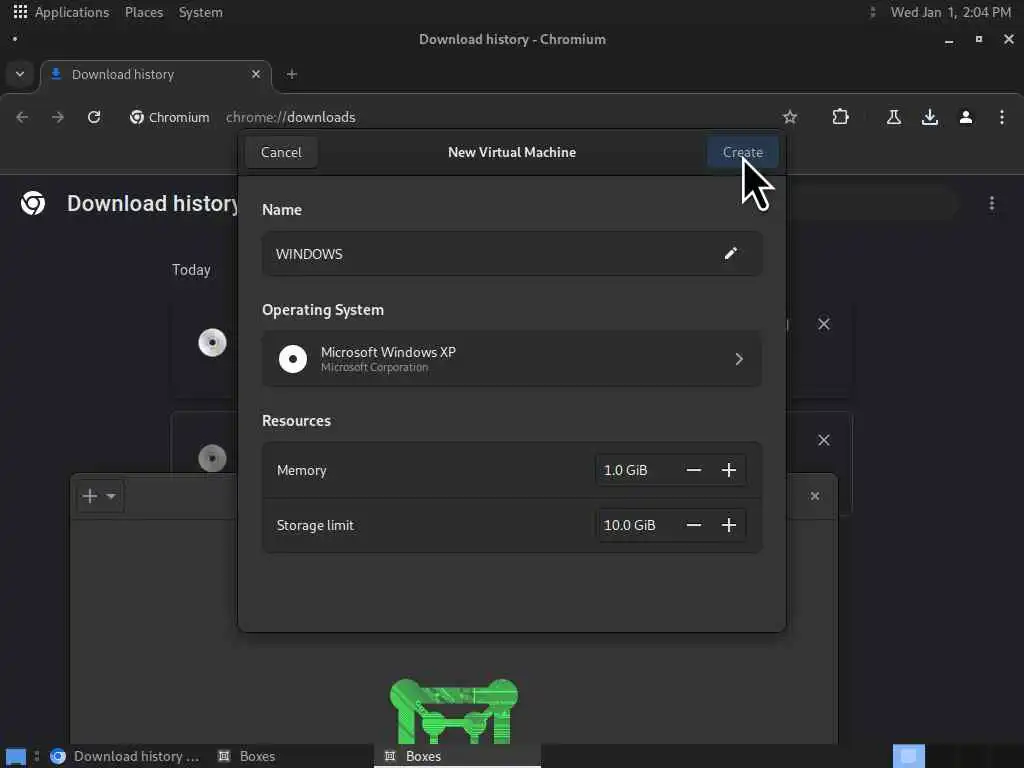Screen dimensions: 1024x768
Task: Go forward in Chromium
Action: point(57,117)
